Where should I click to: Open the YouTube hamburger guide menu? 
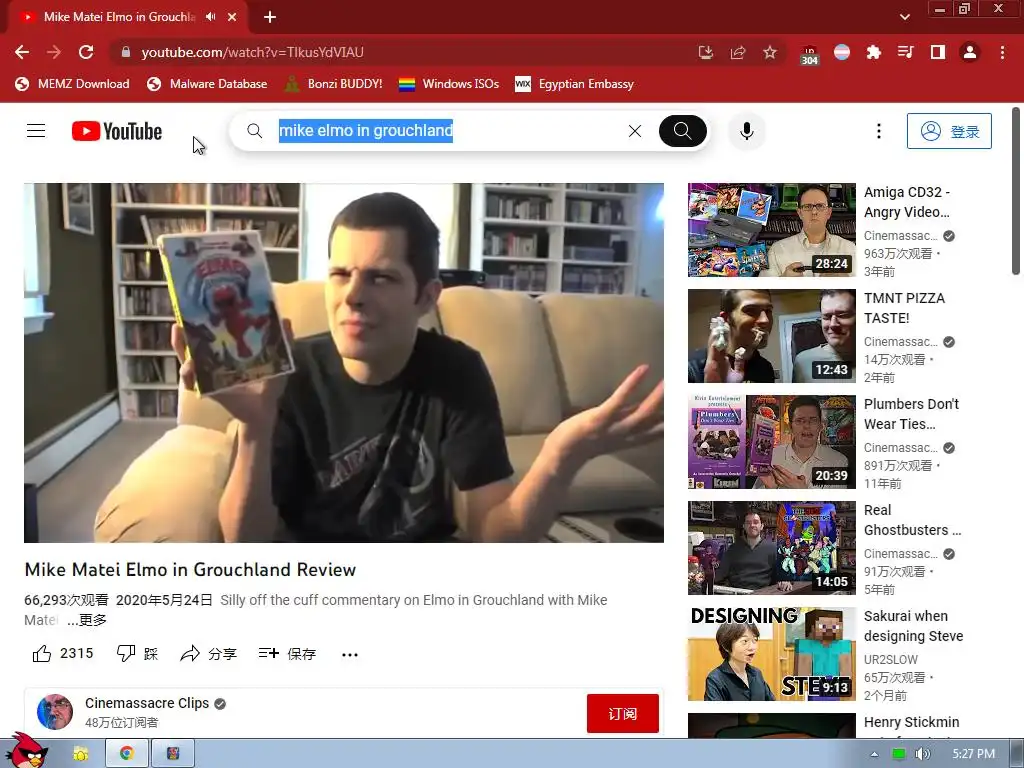coord(36,131)
